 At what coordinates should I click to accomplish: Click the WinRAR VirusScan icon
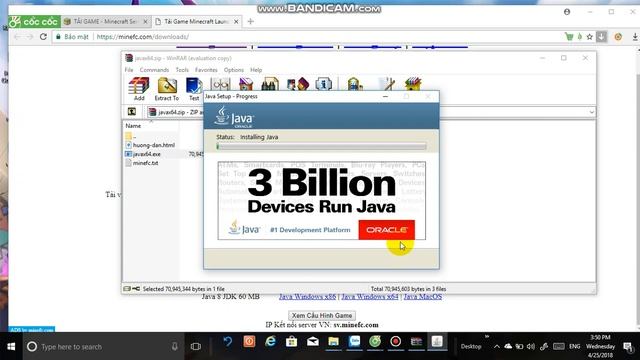(x=355, y=84)
